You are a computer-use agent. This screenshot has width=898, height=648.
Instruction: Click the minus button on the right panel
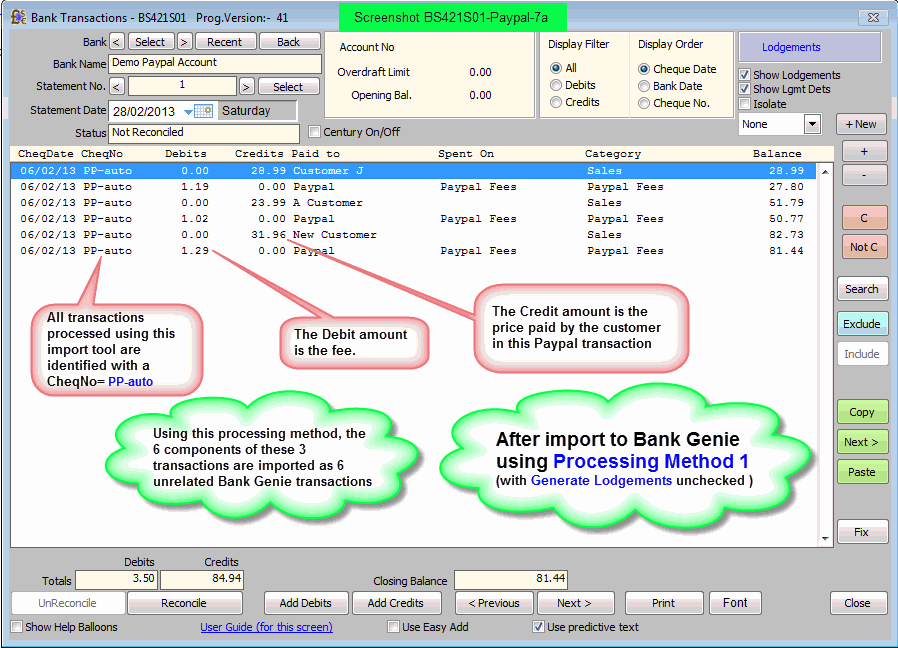864,175
